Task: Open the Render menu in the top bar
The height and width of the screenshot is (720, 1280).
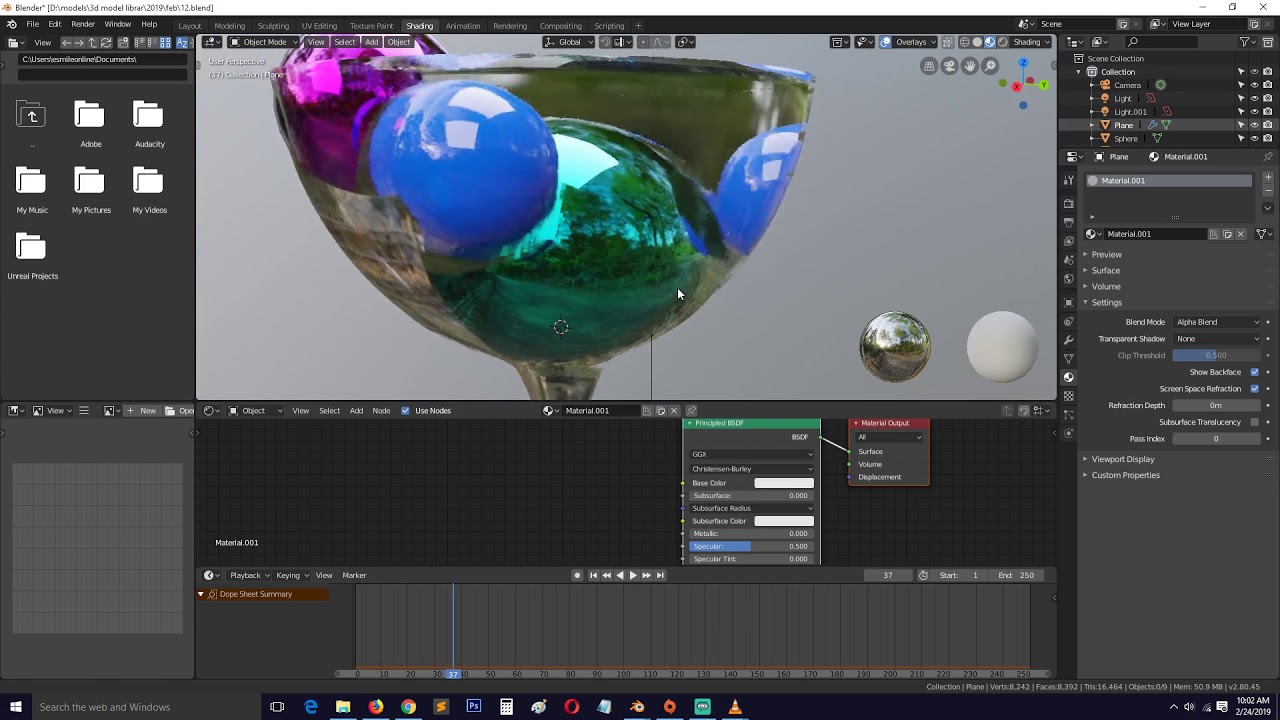Action: (83, 24)
